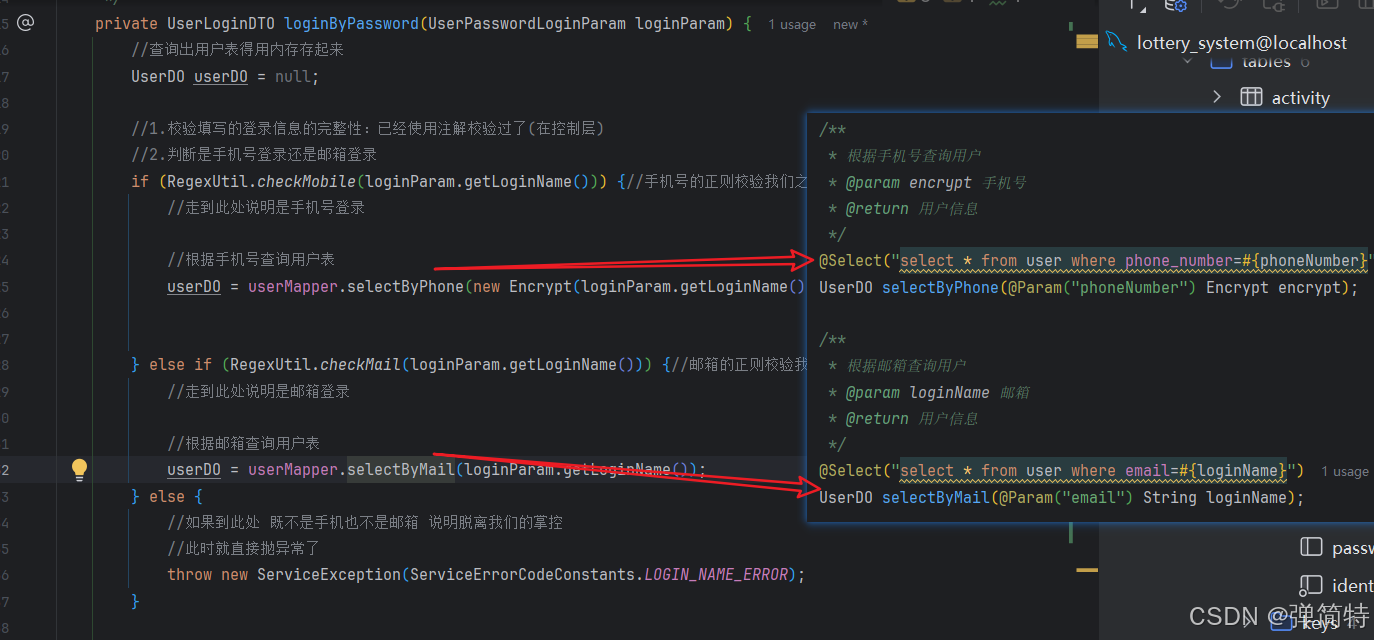Click comment 根据手机号查询用户表 in editor
This screenshot has height=640, width=1374.
[251, 259]
